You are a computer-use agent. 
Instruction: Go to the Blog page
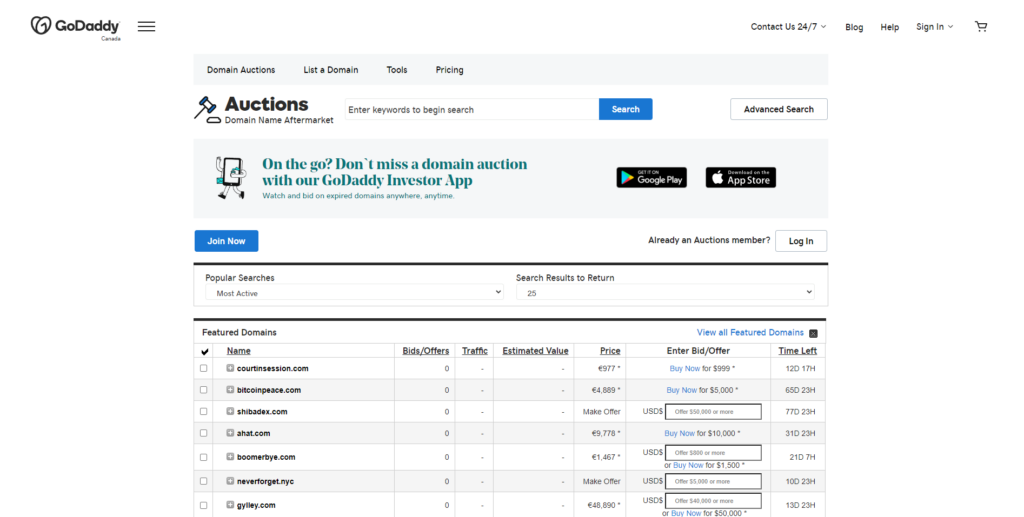pos(854,27)
